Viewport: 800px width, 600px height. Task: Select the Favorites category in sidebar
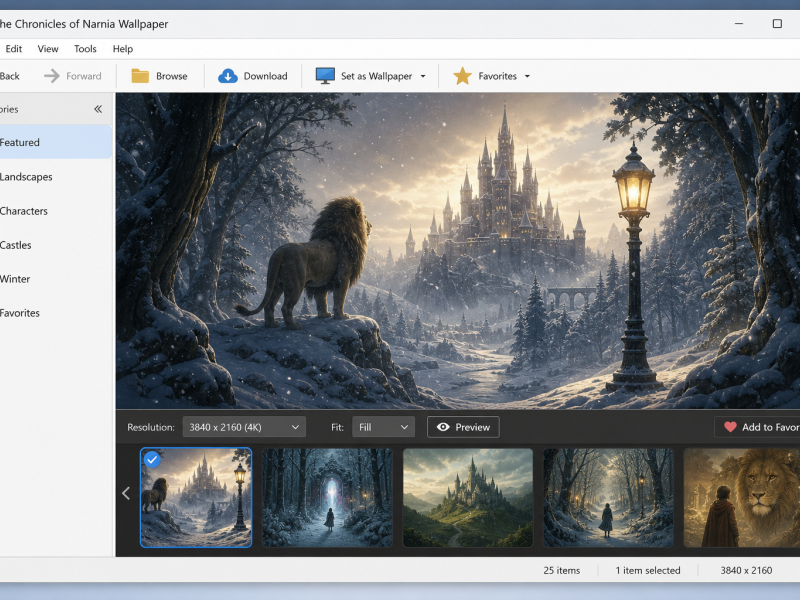point(56,313)
